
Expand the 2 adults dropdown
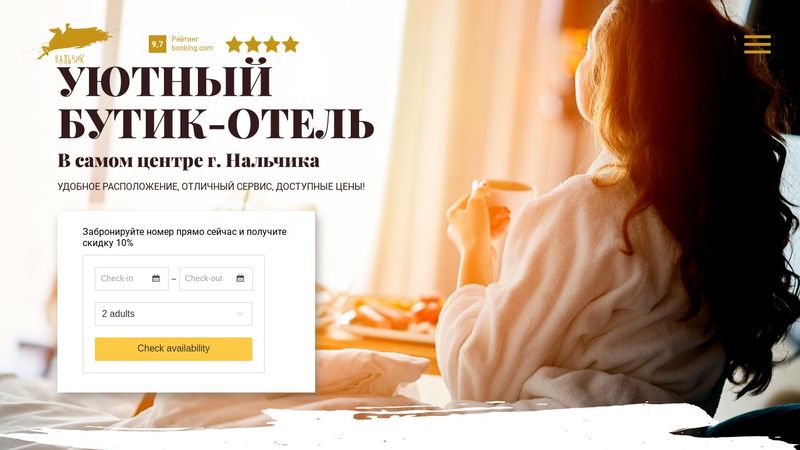tap(173, 314)
